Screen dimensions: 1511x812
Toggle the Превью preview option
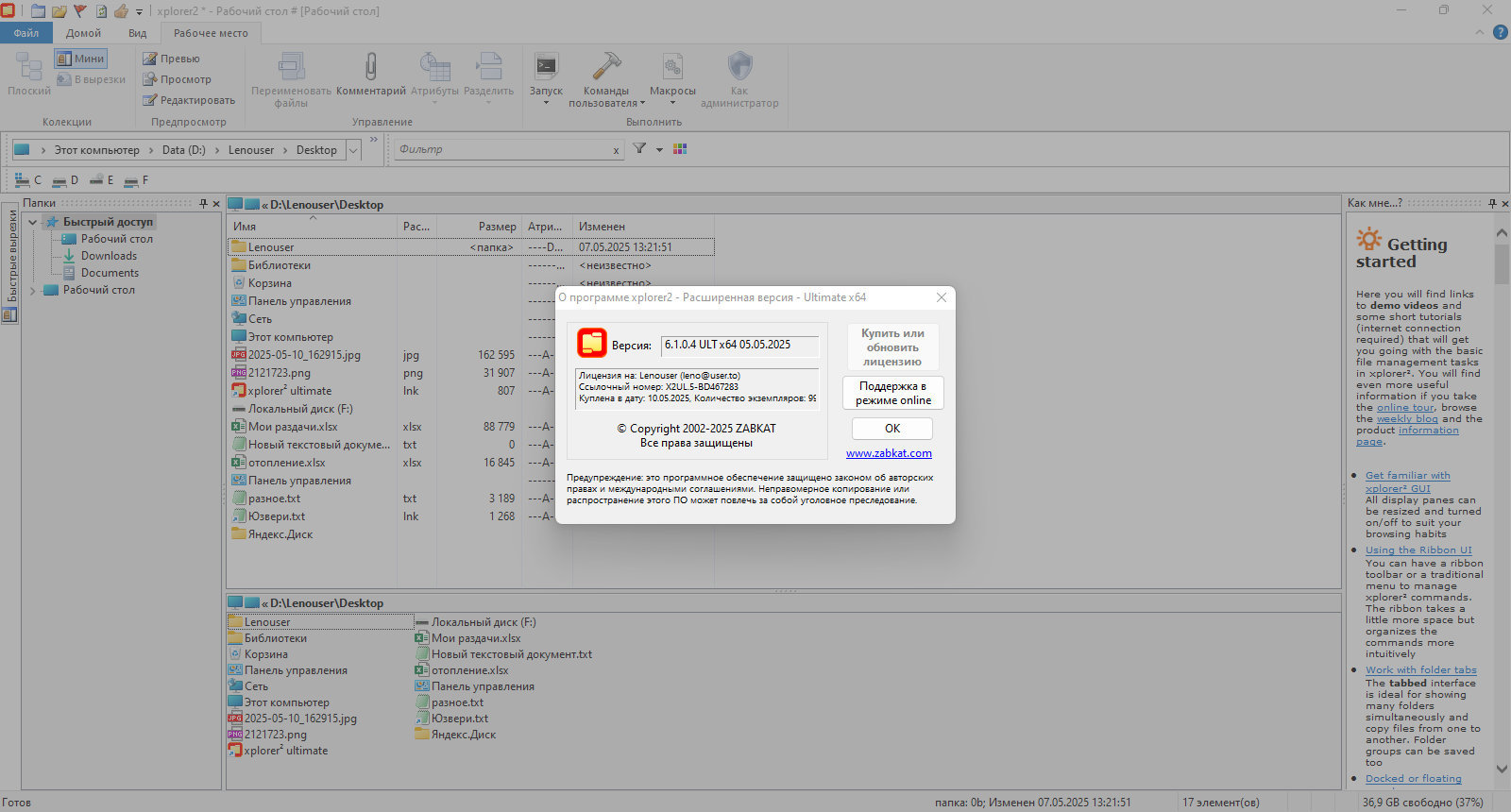pos(171,59)
